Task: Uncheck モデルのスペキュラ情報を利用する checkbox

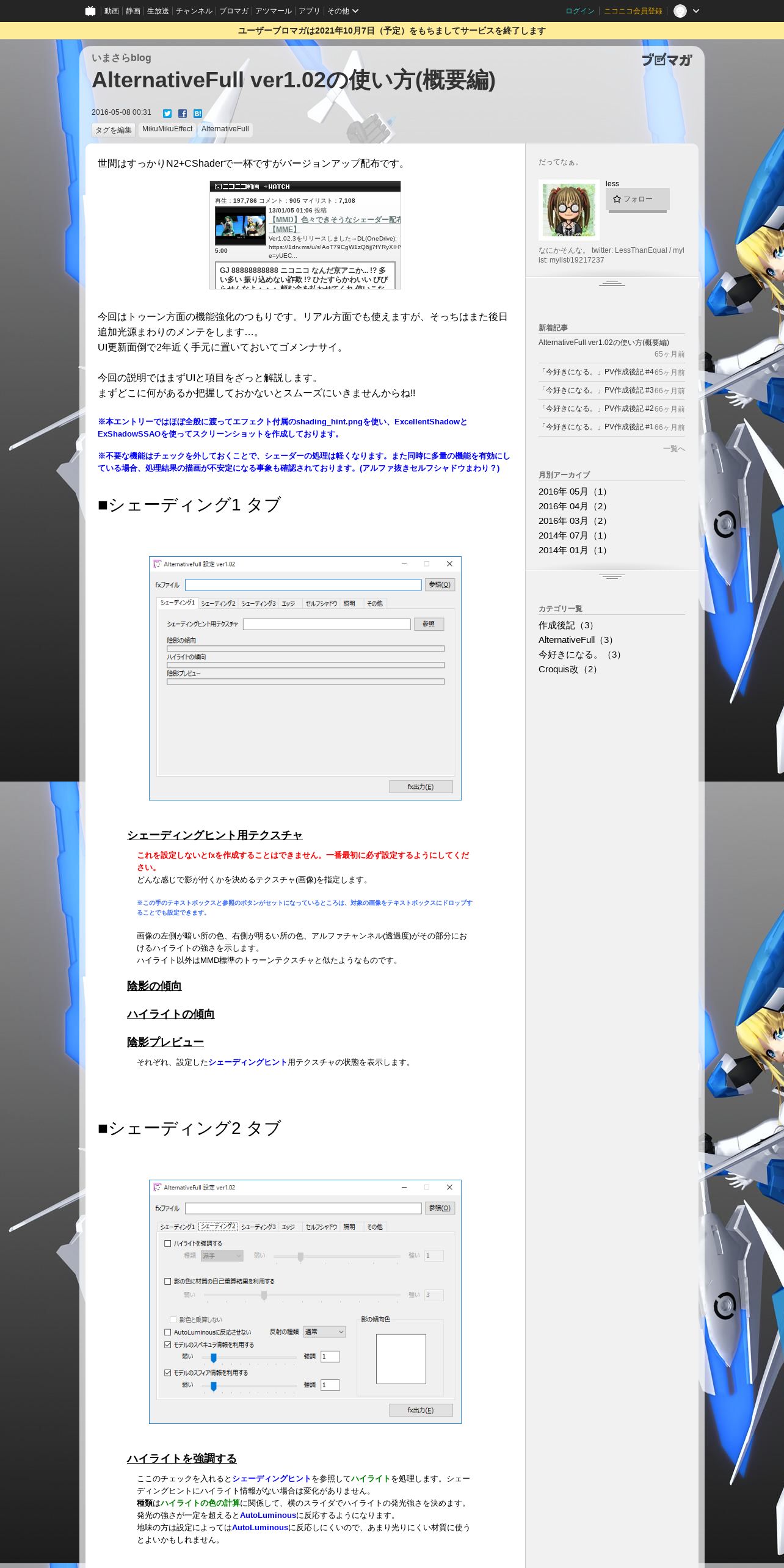Action: pos(168,1345)
